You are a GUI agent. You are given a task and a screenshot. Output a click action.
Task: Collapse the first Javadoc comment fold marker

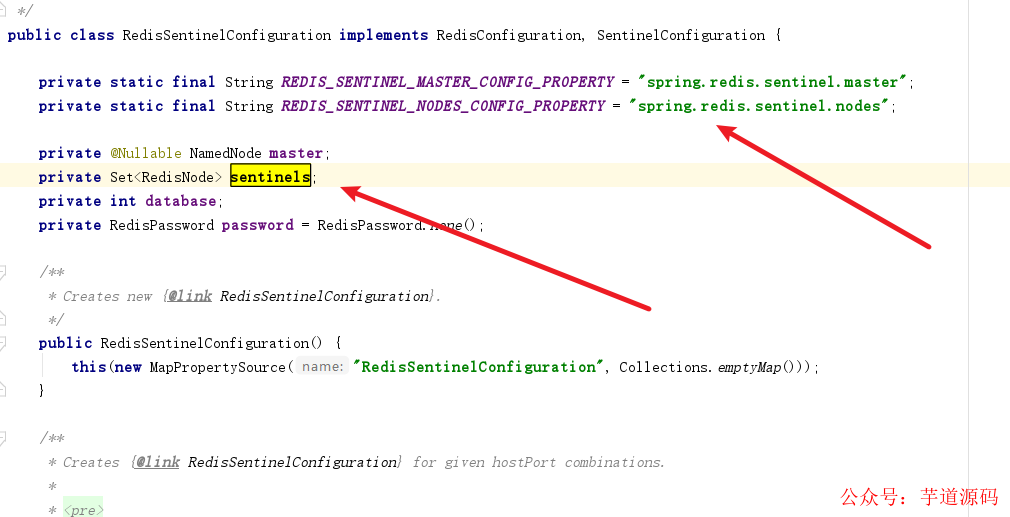point(4,272)
